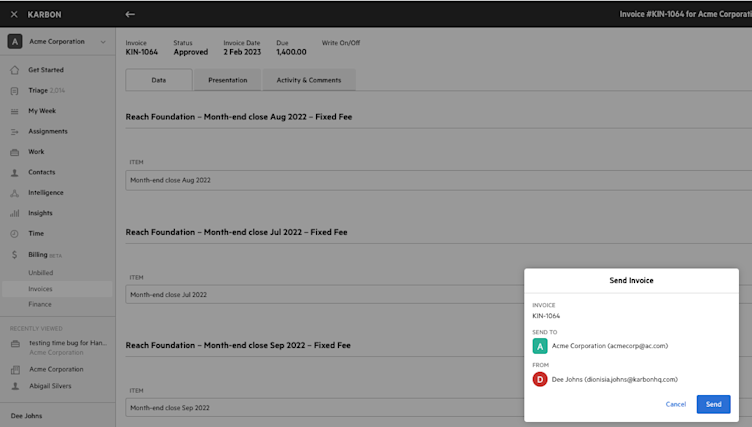
Task: Click briefcase icon beside testing time bug item
Action: pos(15,344)
